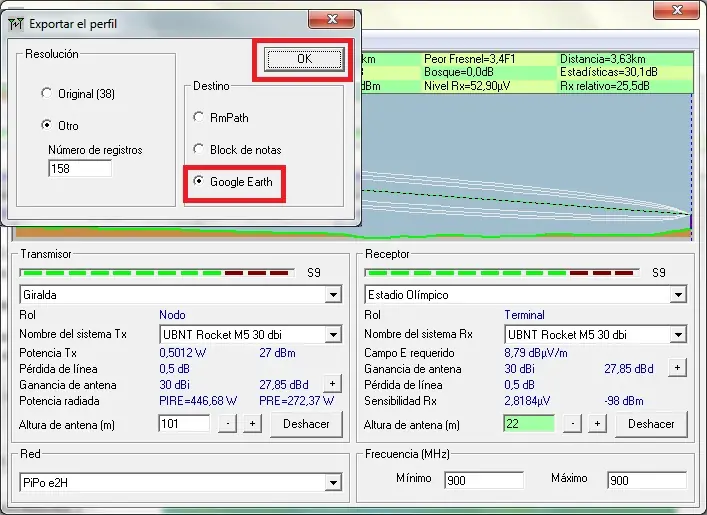Open the PiPo e2H network dropdown
Screen dimensions: 707x515
[x=333, y=483]
